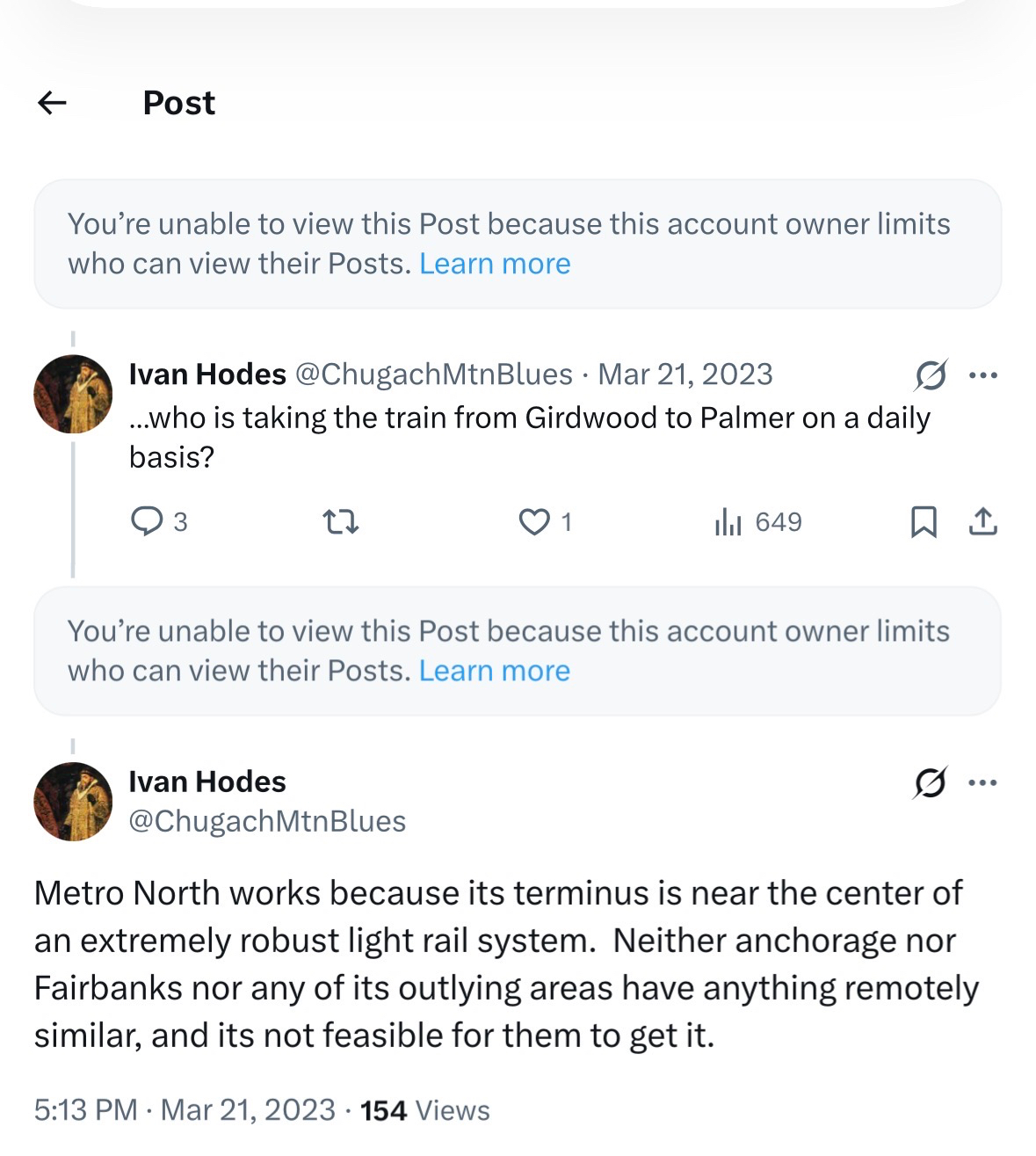The height and width of the screenshot is (1156, 1036).
Task: Open more options on Metro North post
Action: pos(982,782)
